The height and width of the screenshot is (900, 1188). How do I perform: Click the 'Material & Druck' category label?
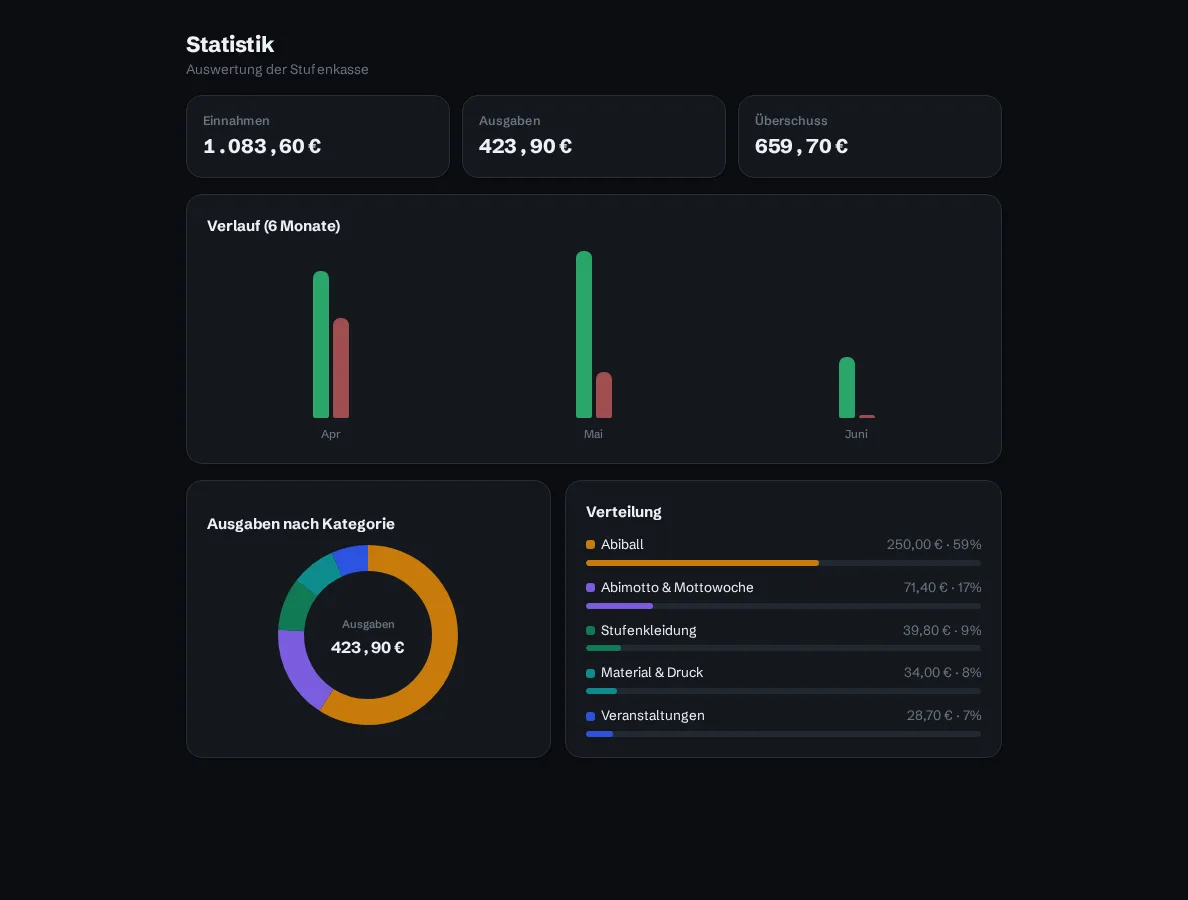[652, 673]
